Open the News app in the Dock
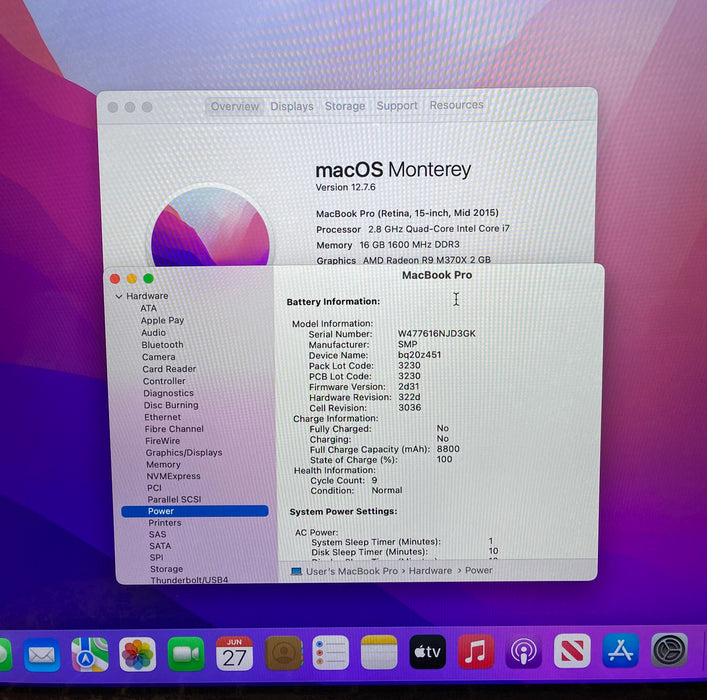 pos(572,650)
